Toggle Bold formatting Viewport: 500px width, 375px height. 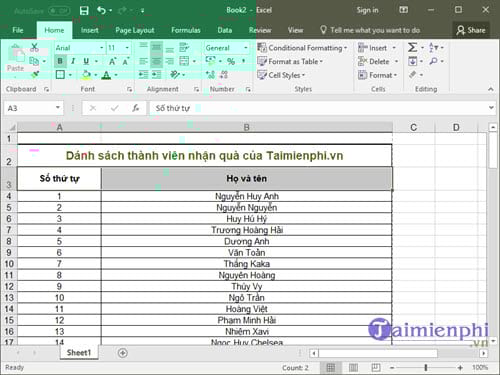pos(60,61)
